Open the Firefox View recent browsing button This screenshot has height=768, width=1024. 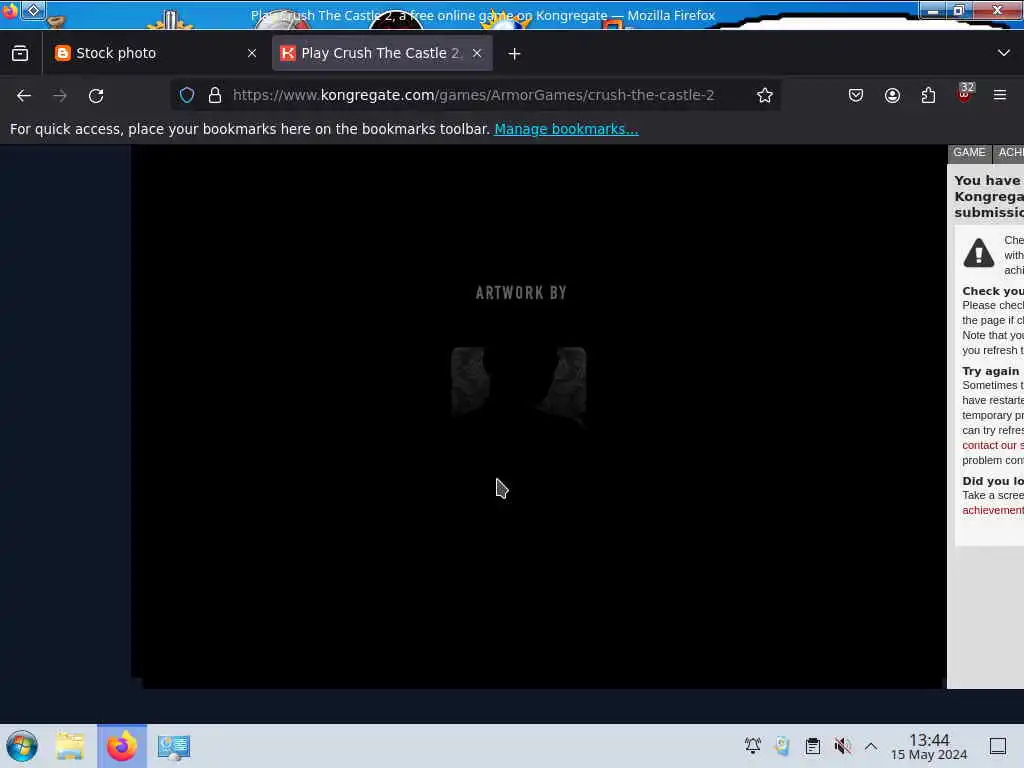pos(20,53)
